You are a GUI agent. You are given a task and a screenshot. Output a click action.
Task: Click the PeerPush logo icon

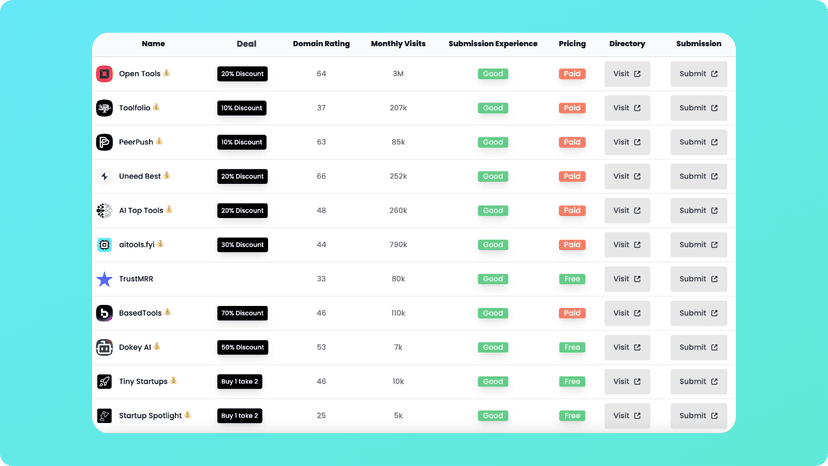(x=105, y=142)
